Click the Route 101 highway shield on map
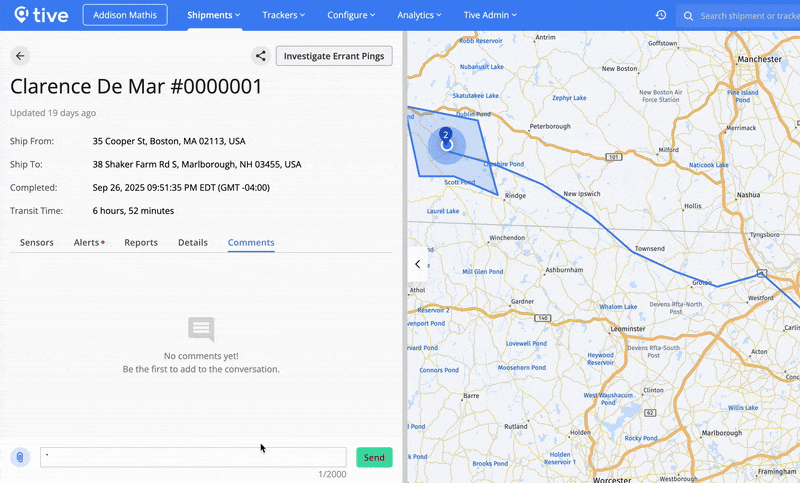Image resolution: width=800 pixels, height=483 pixels. tap(614, 157)
